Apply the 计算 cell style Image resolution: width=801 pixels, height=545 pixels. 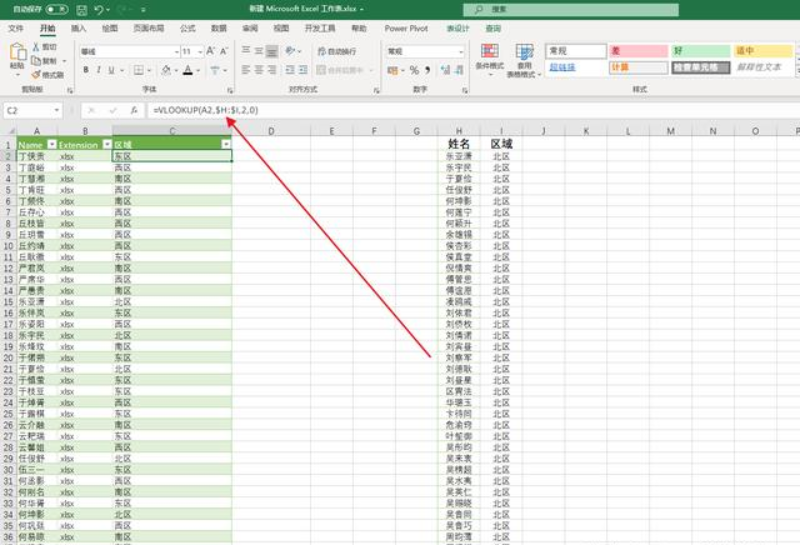pos(638,67)
